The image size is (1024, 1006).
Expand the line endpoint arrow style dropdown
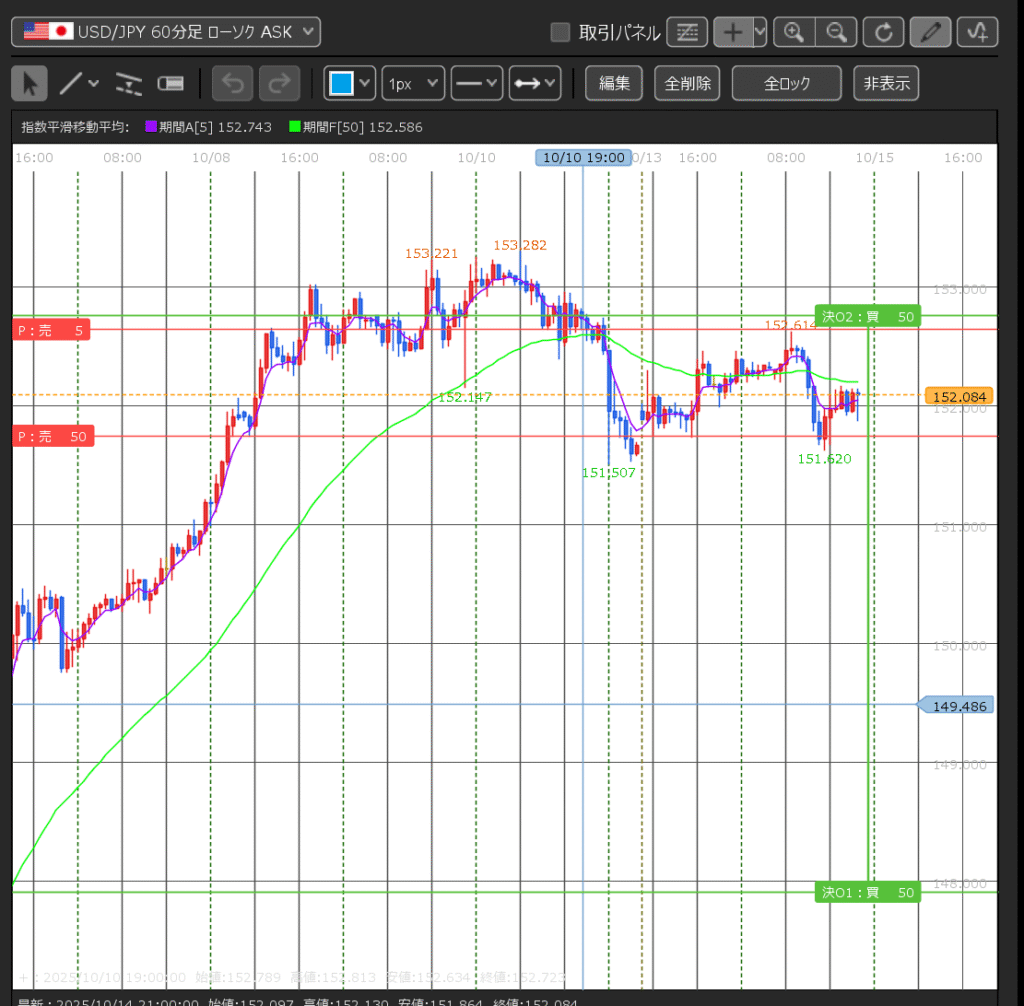pos(535,84)
